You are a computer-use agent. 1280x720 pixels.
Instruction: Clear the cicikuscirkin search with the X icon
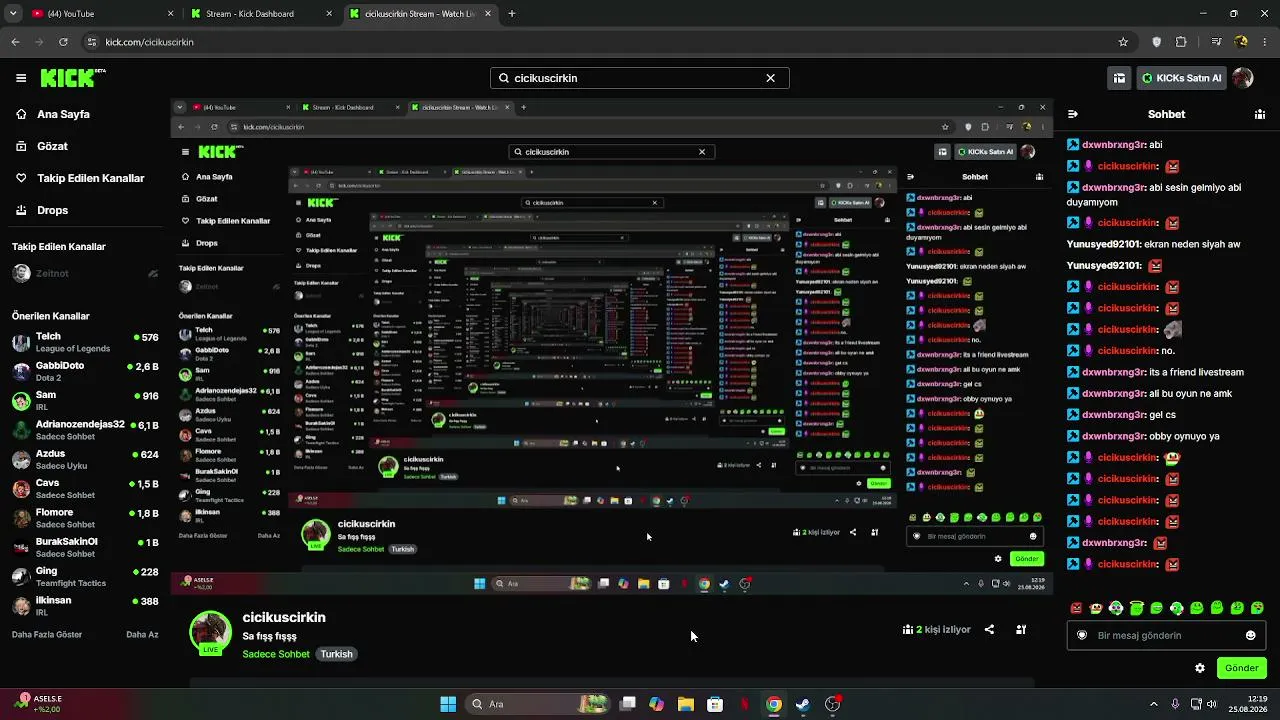tap(770, 78)
